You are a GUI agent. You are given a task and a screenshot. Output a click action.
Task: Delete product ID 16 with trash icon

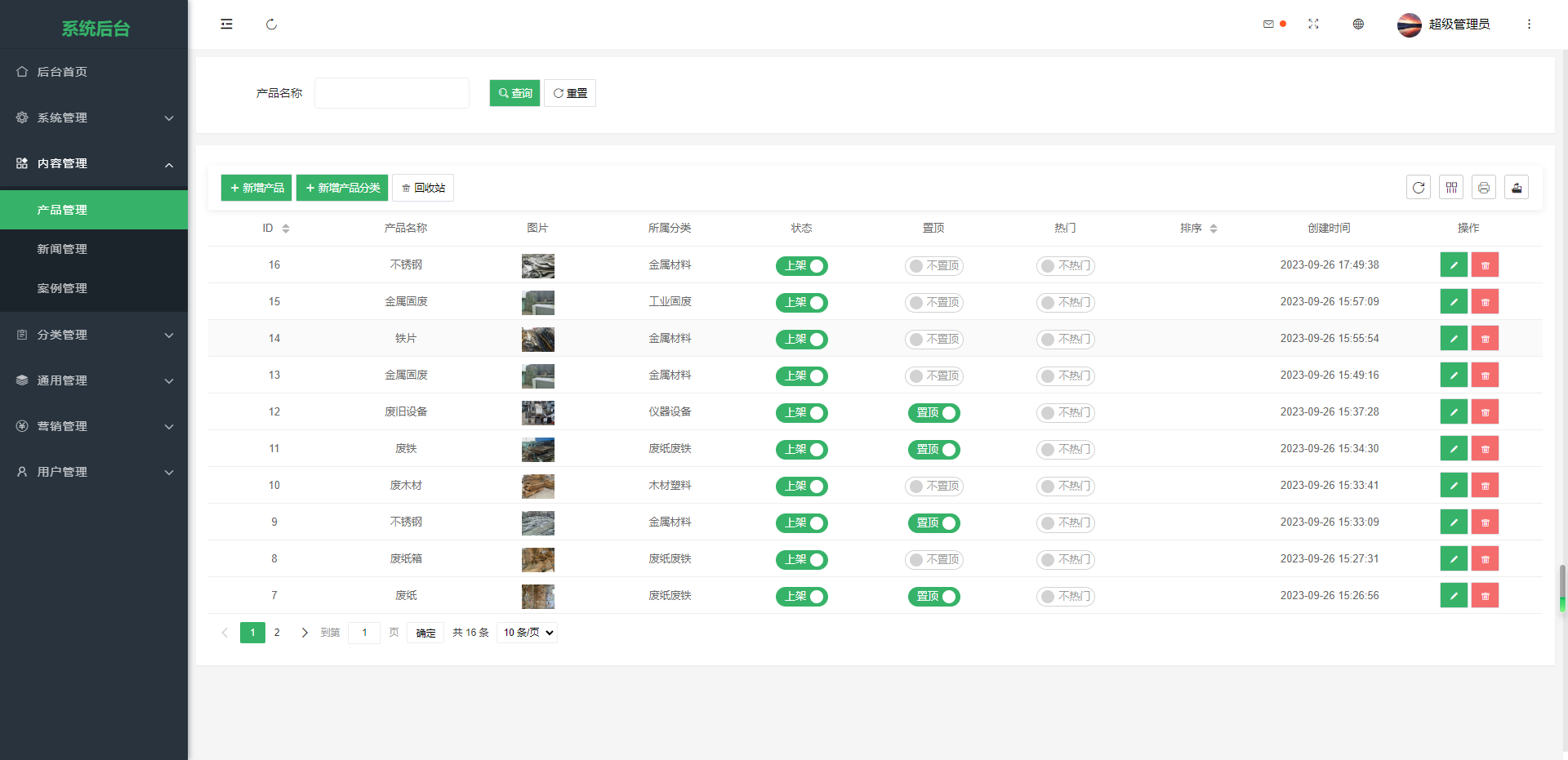pos(1485,265)
